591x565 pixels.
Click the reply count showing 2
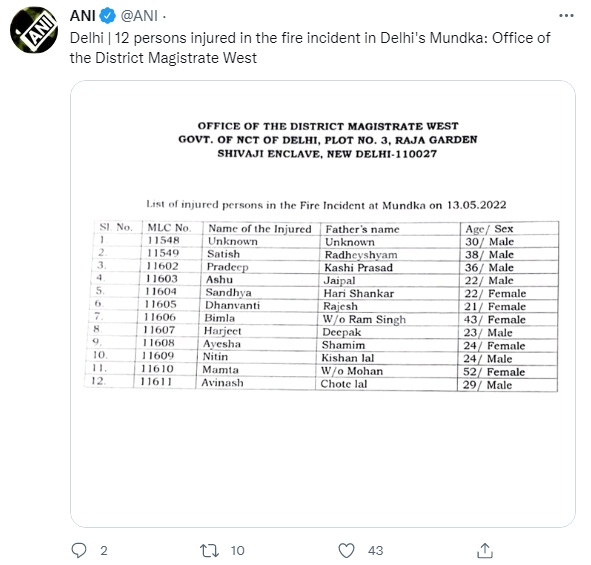point(104,551)
